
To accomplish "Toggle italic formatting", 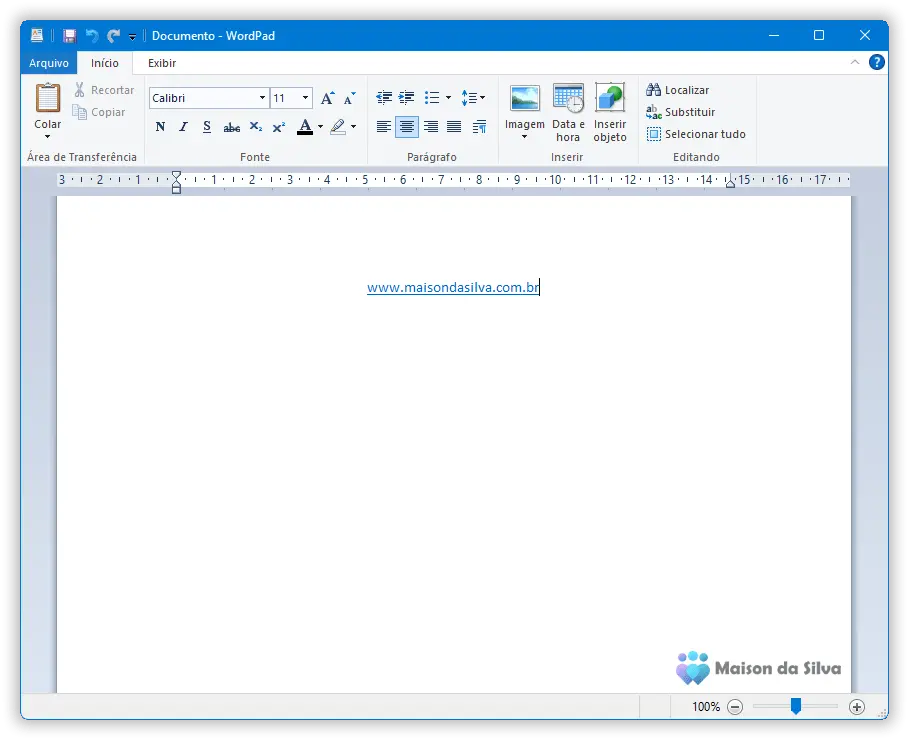I will 183,127.
